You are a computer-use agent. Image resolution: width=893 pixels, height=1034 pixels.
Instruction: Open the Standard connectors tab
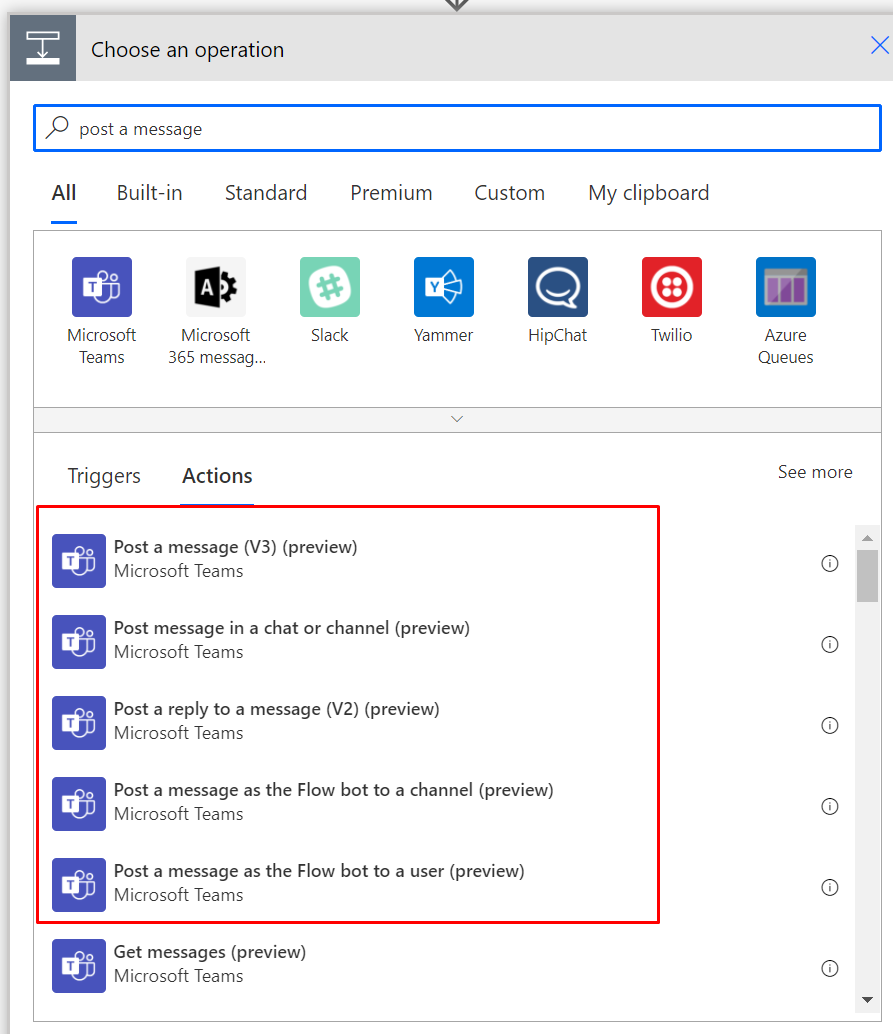pos(266,193)
